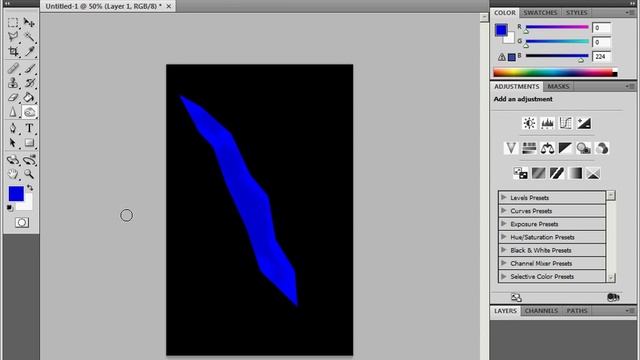Select the Eraser tool
Screen dimensions: 640x360
coord(13,98)
